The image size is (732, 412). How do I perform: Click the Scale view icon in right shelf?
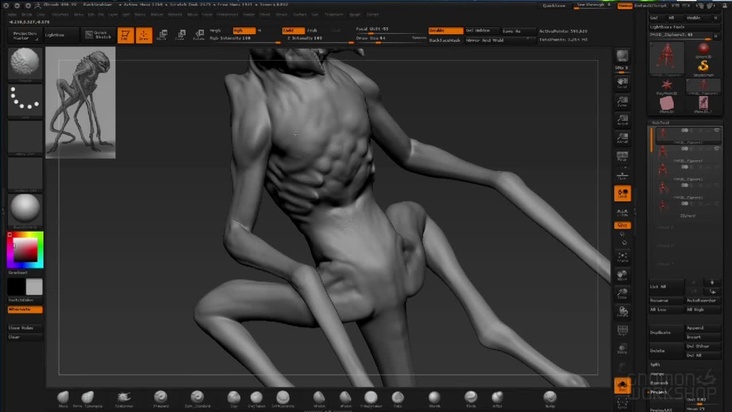622,293
